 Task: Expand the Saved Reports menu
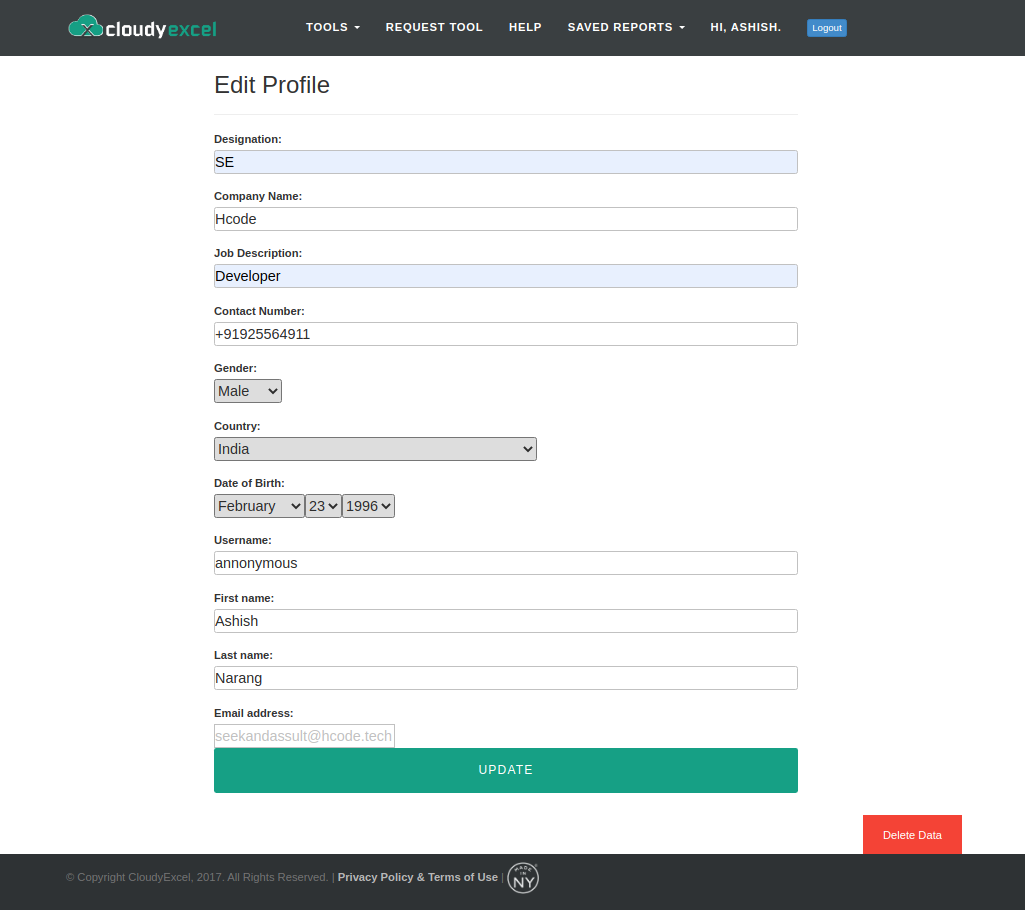[626, 27]
